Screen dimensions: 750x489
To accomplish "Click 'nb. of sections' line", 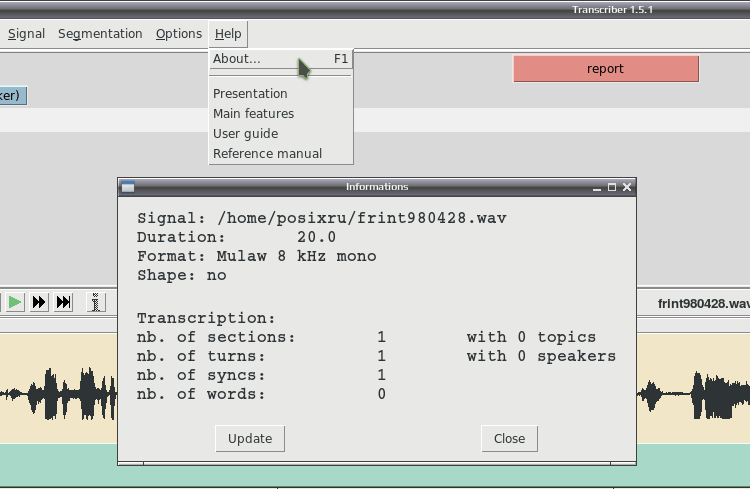I will pos(261,337).
